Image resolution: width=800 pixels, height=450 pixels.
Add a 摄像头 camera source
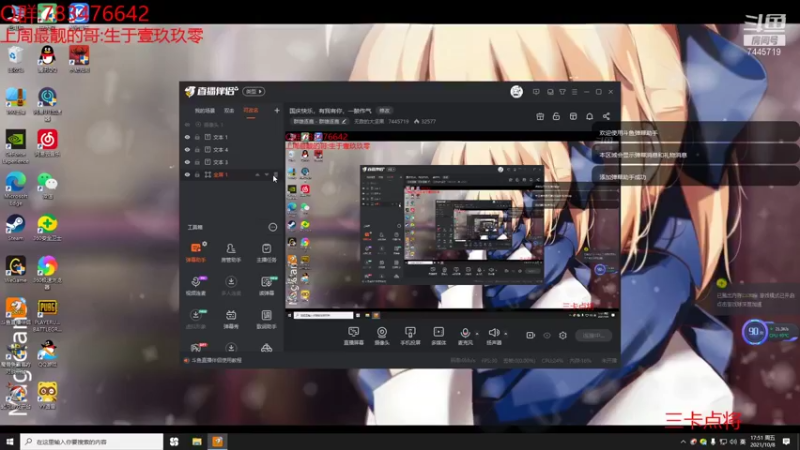pyautogui.click(x=382, y=336)
